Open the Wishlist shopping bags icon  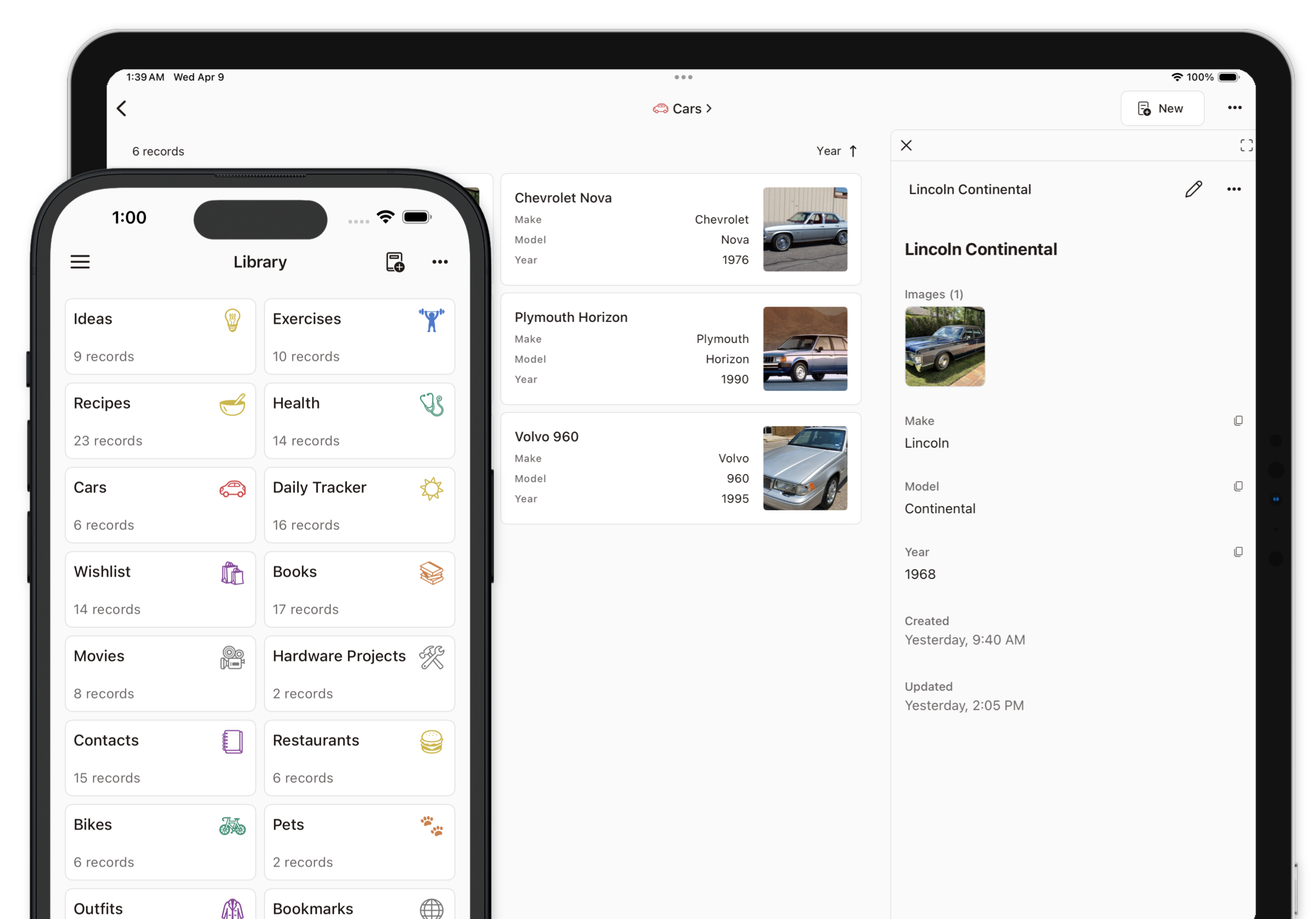coord(232,573)
